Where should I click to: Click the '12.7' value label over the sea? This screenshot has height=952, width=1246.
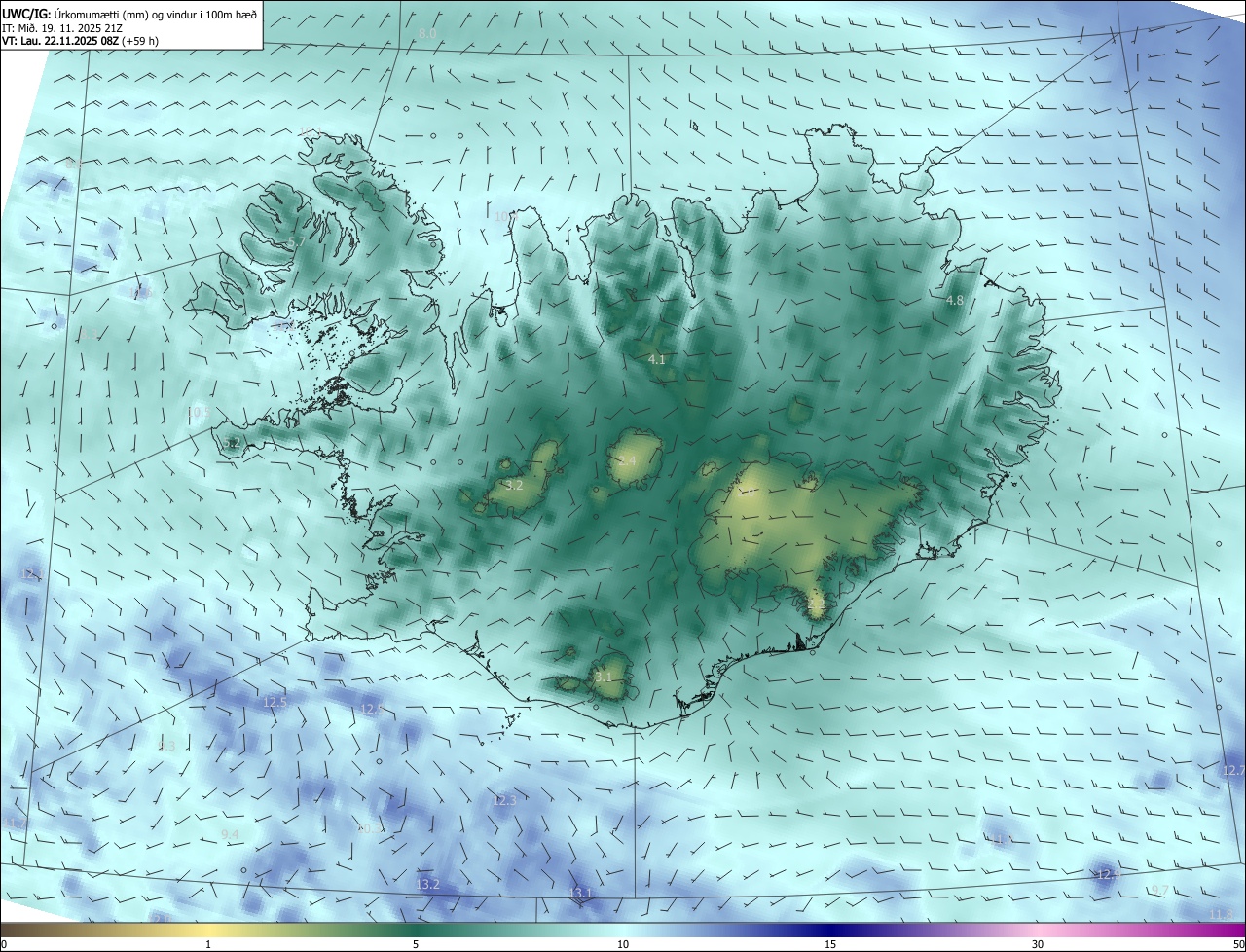click(1232, 770)
